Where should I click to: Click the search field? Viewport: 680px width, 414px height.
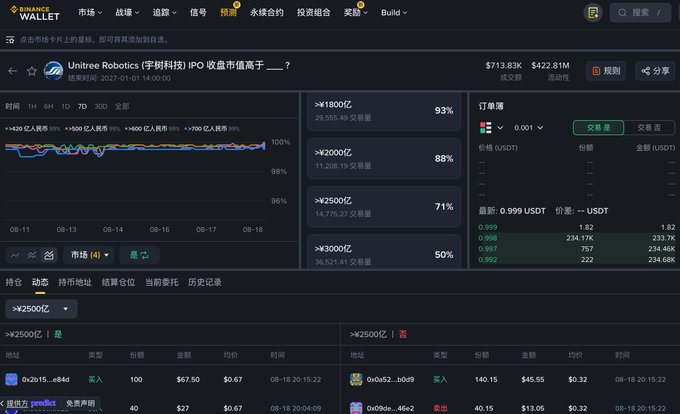(640, 13)
